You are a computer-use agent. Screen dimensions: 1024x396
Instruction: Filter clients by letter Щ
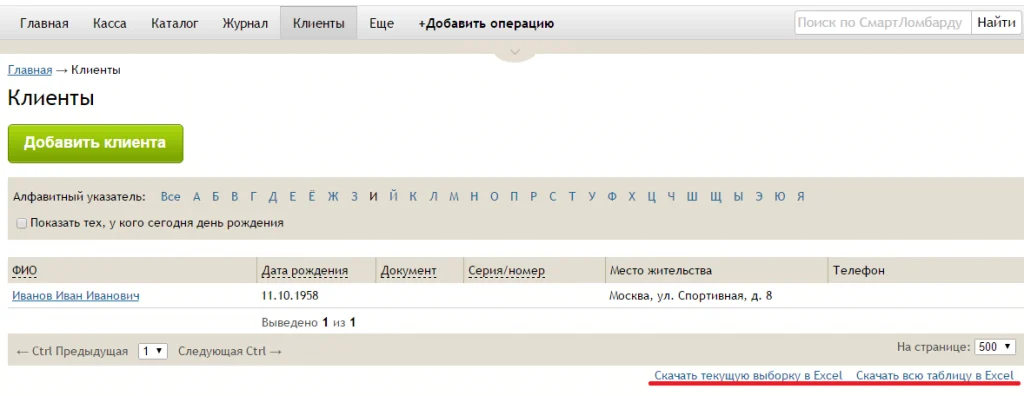(715, 197)
